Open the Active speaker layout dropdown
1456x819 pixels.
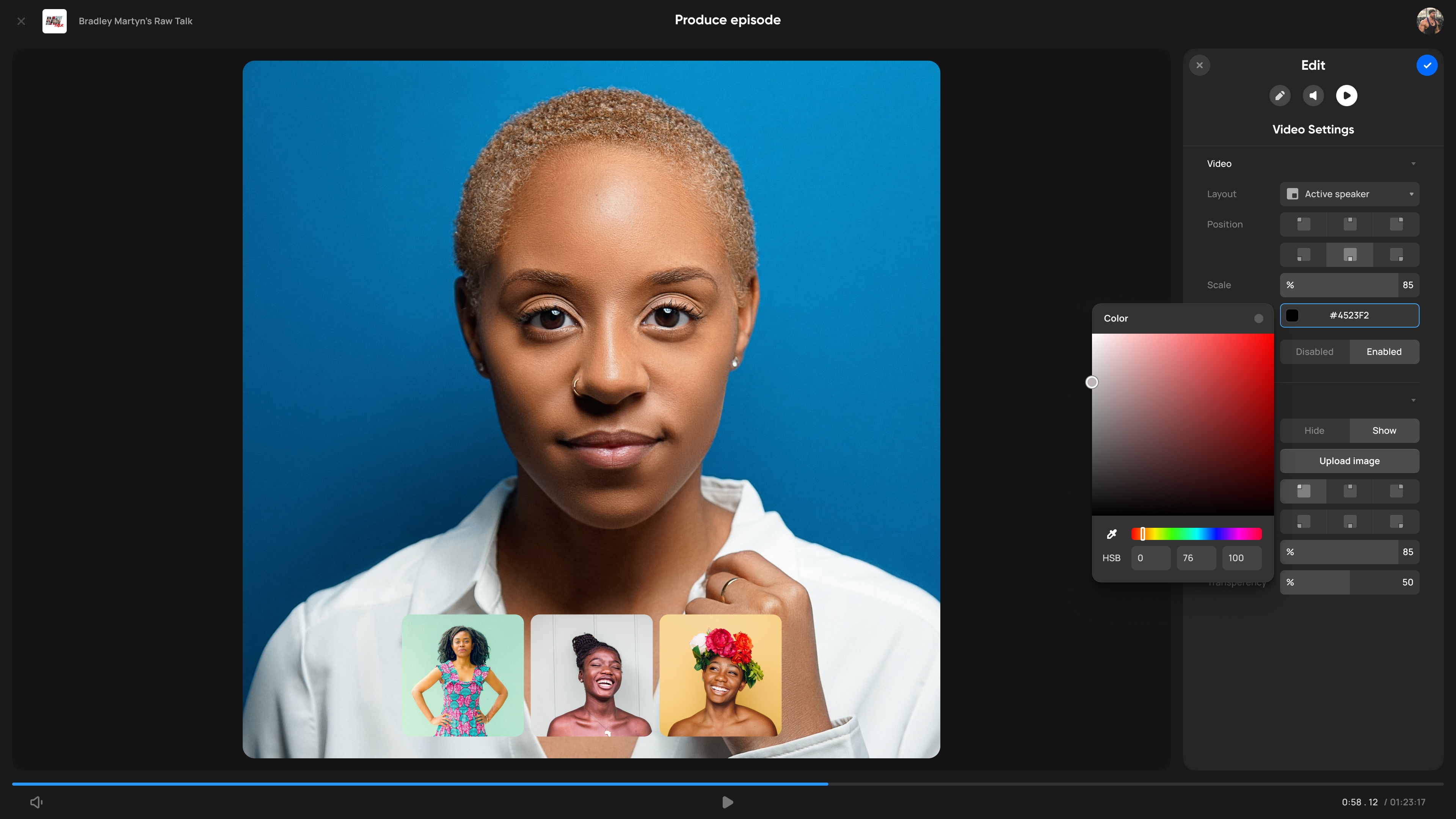click(x=1349, y=194)
